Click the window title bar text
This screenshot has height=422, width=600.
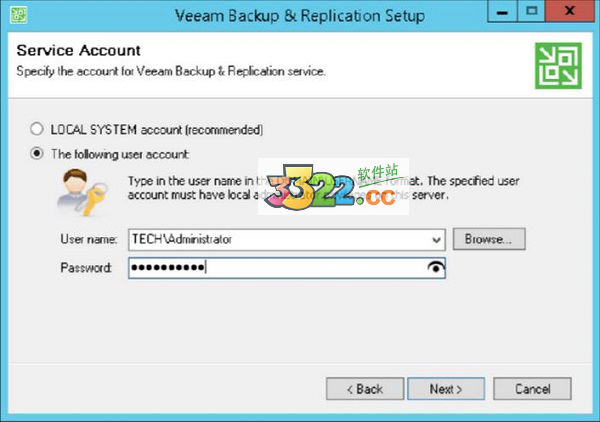coord(299,15)
